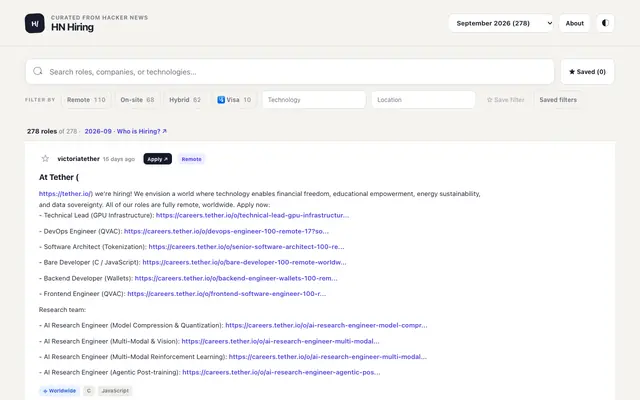Open the About page
This screenshot has width=640, height=400.
574,23
